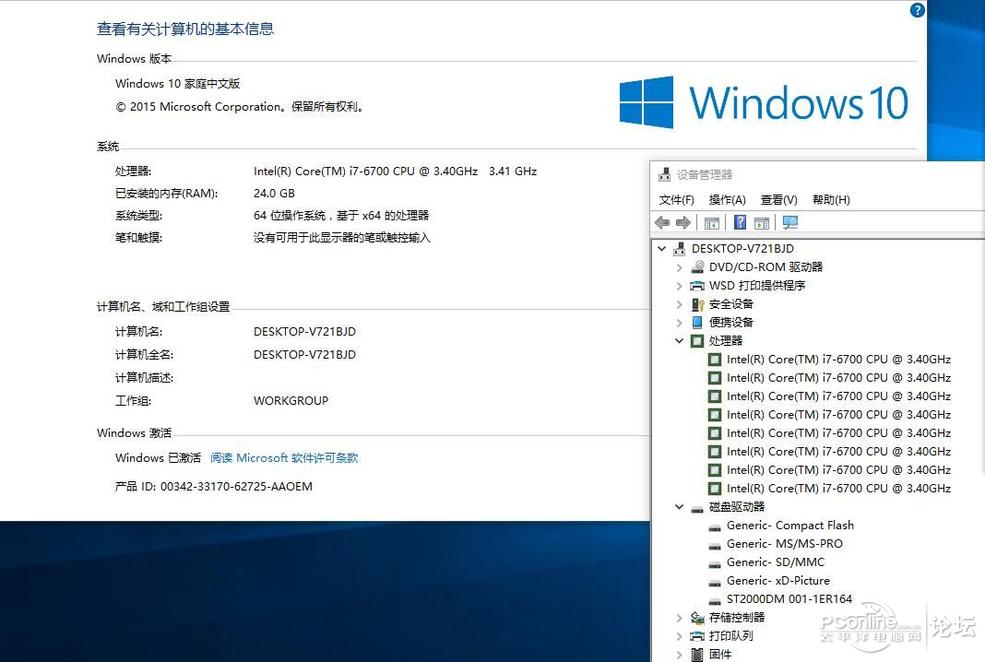Click the security devices icon

point(697,304)
